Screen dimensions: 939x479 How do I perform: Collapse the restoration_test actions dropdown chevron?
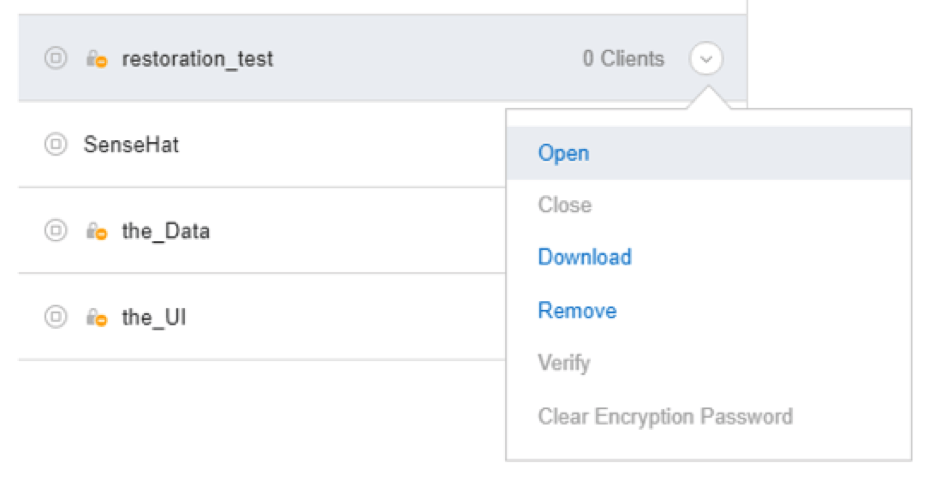[x=706, y=59]
